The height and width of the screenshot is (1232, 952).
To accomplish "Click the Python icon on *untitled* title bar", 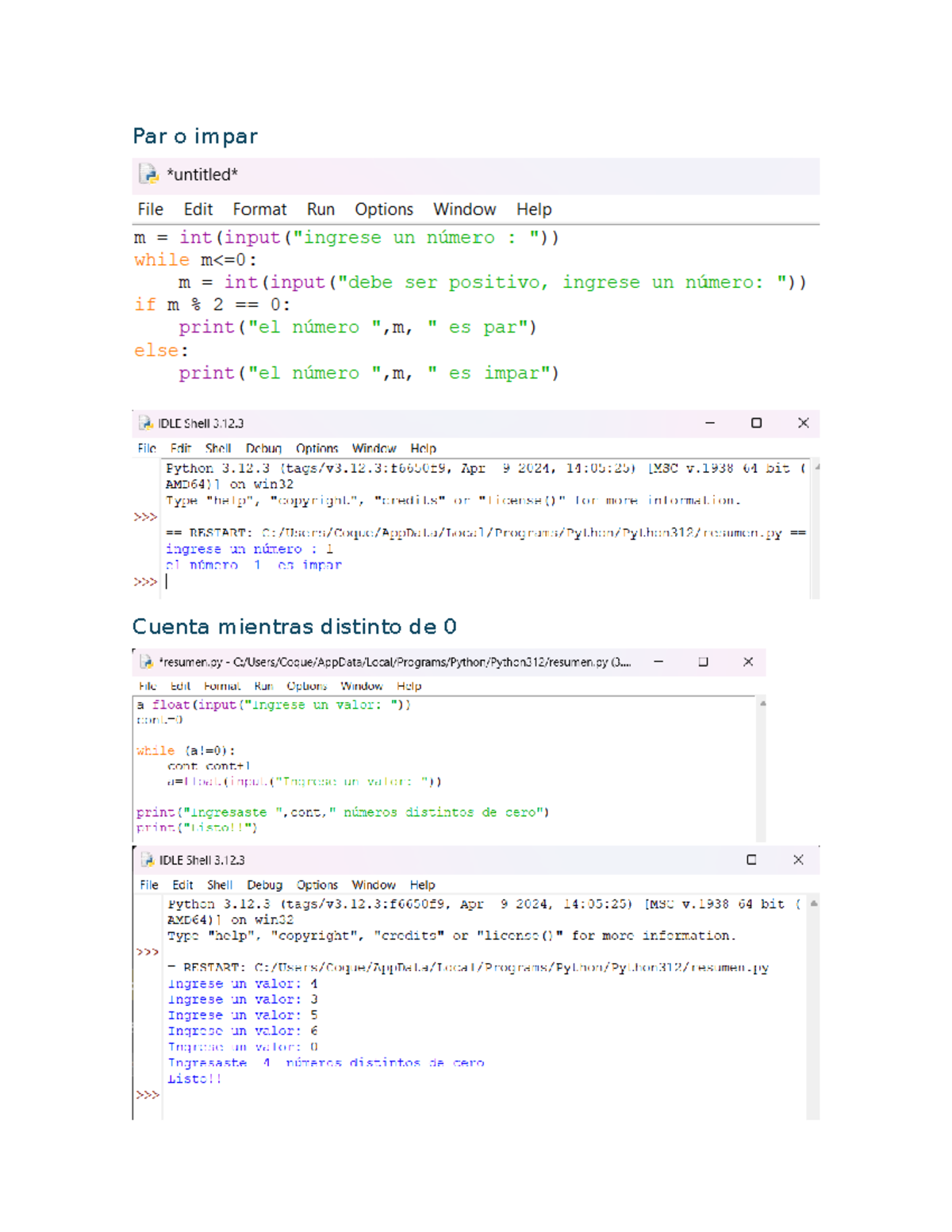I will click(147, 175).
